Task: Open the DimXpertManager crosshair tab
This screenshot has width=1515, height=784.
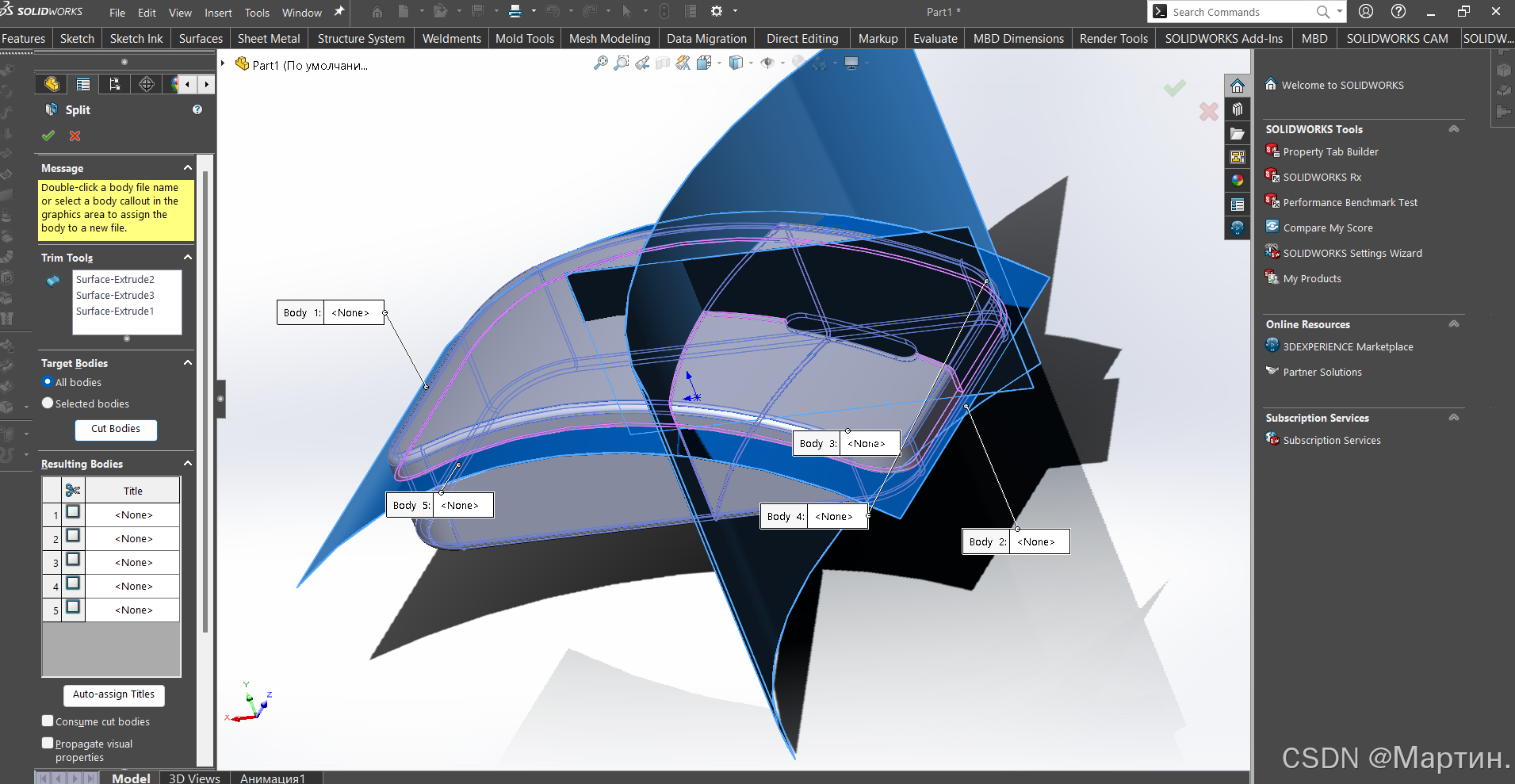Action: pos(147,84)
